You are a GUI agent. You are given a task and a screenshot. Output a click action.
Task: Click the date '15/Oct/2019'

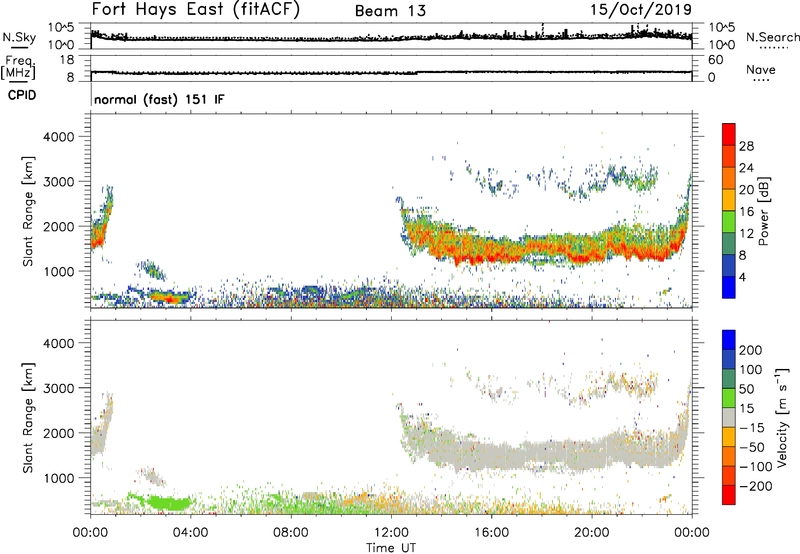(641, 10)
